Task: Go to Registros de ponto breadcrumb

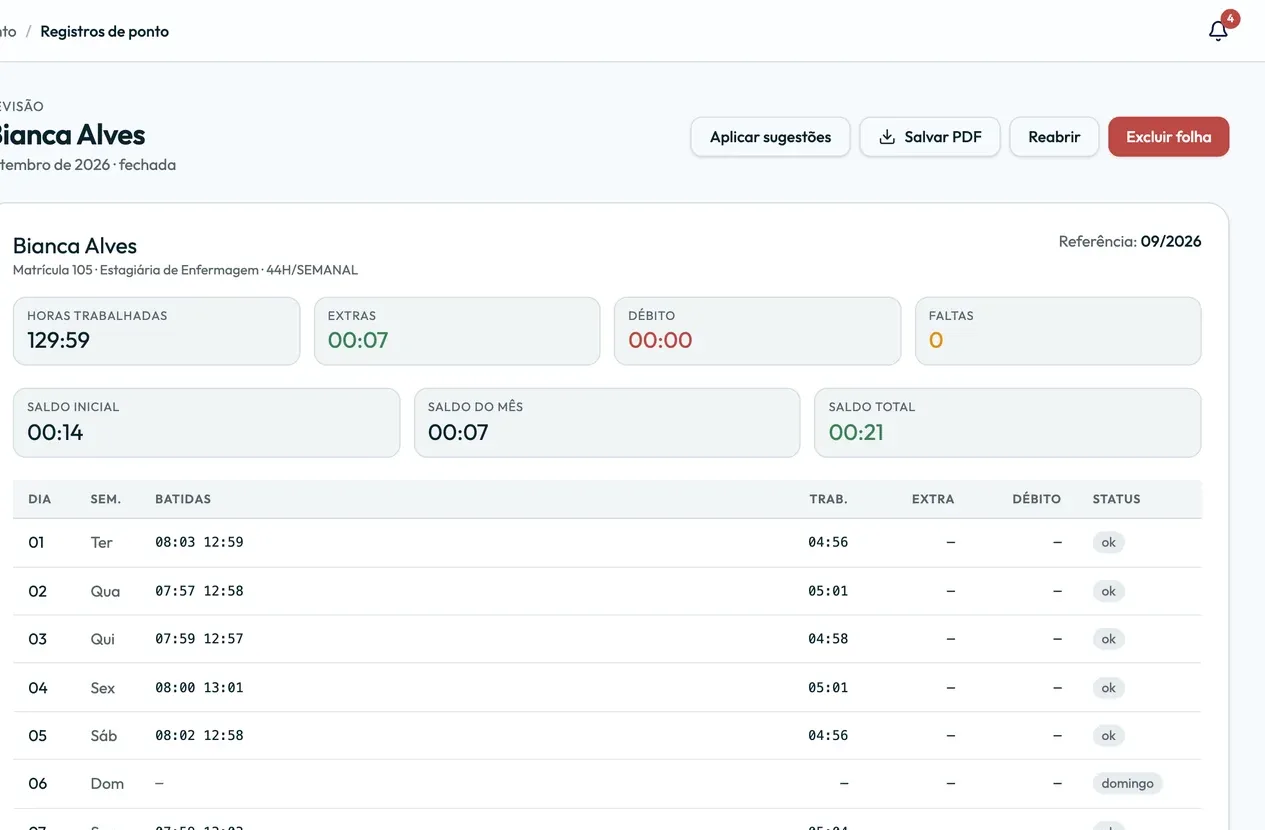Action: point(105,31)
